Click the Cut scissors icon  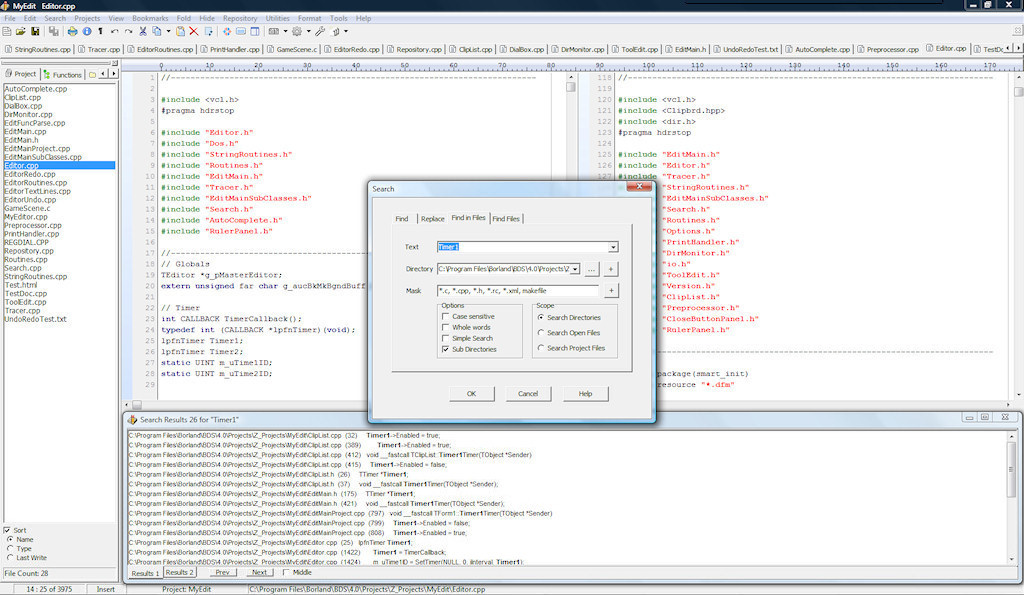(x=142, y=31)
